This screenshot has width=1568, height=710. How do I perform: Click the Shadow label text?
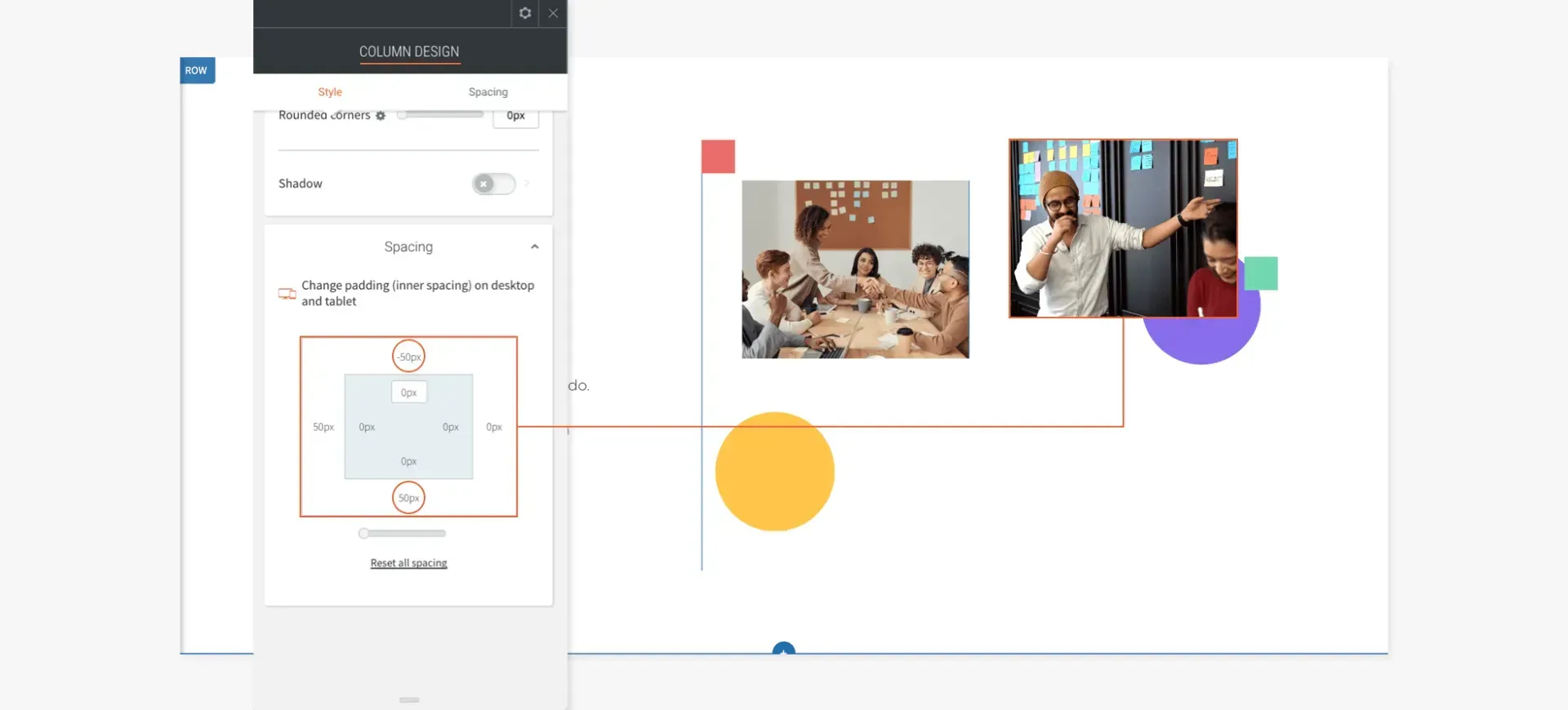pyautogui.click(x=301, y=184)
